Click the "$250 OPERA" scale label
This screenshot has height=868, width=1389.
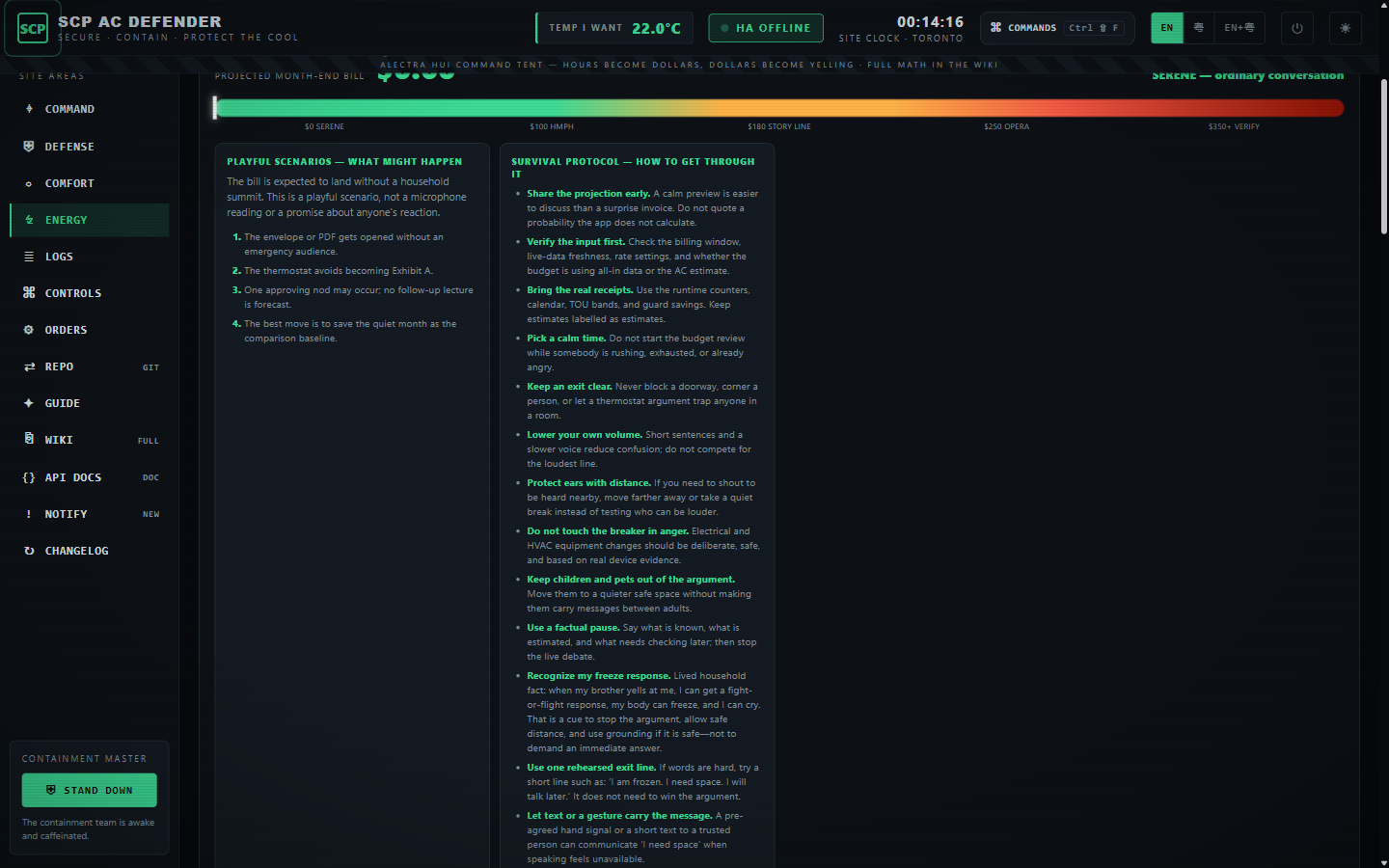click(x=1006, y=127)
